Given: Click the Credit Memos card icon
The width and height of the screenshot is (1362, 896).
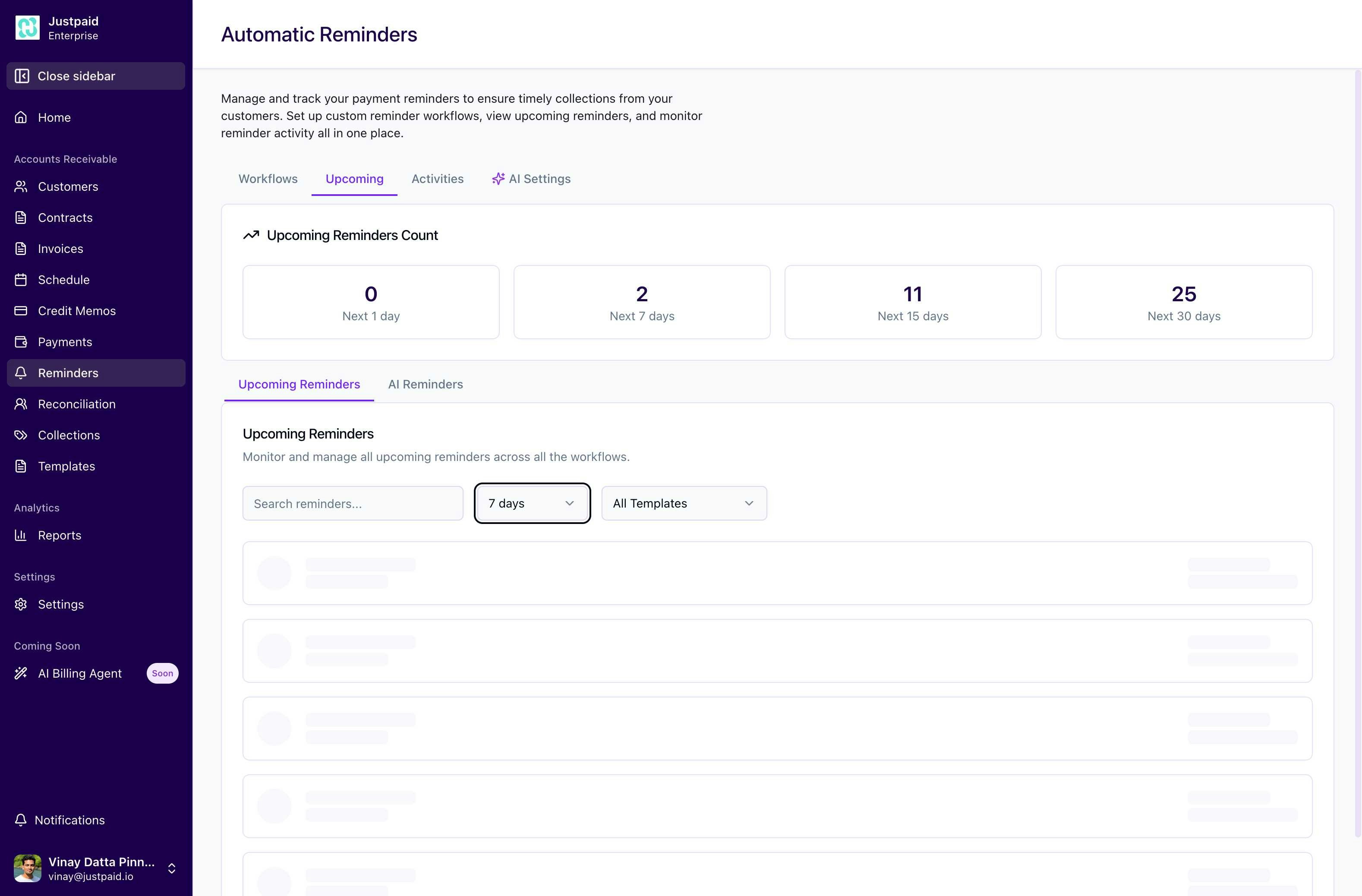Looking at the screenshot, I should (21, 311).
